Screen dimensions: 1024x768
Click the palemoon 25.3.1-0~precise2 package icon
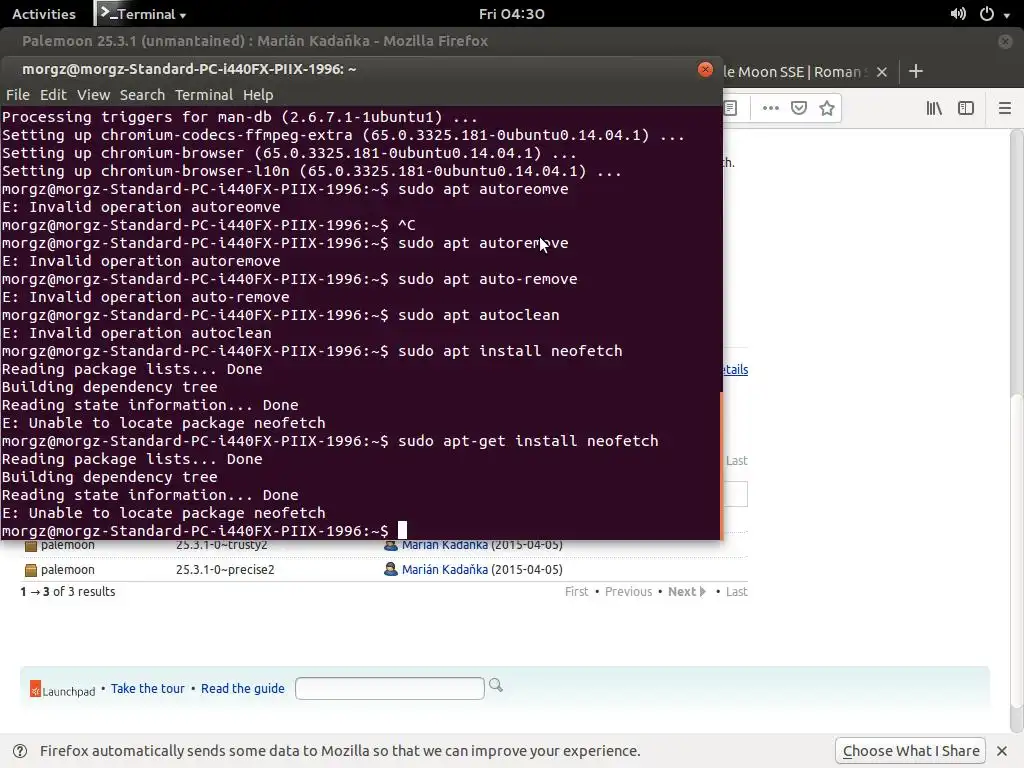[31, 570]
